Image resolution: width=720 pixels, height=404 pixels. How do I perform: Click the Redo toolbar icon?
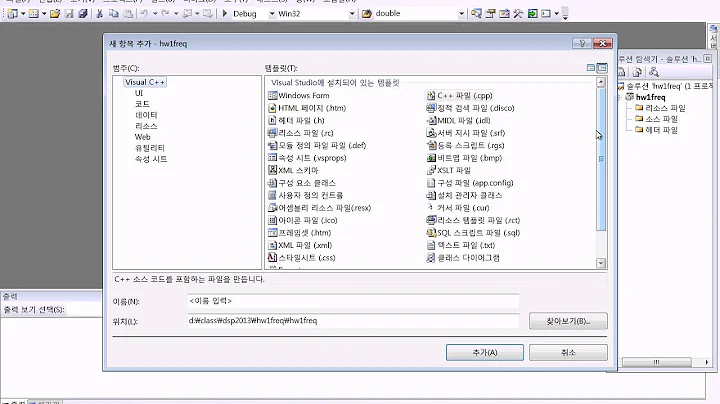[x=165, y=14]
